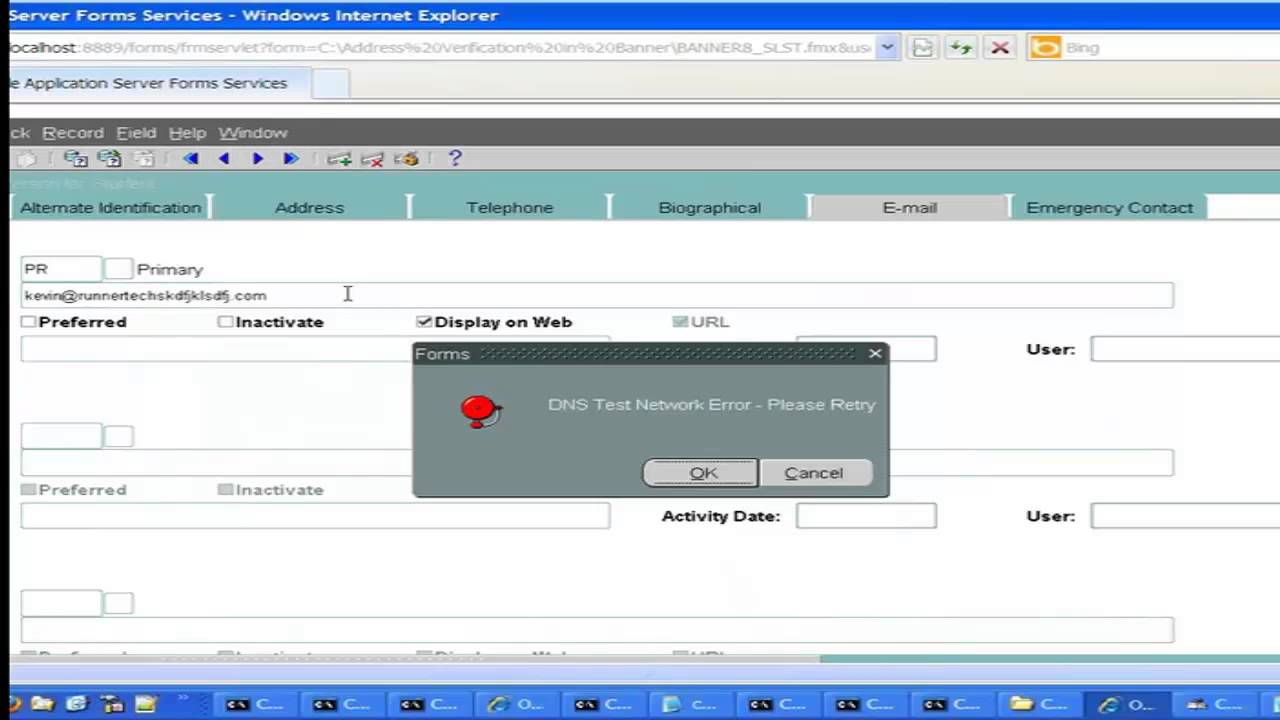Image resolution: width=1280 pixels, height=720 pixels.
Task: Jump to previous block double-arrow icon
Action: click(x=191, y=158)
